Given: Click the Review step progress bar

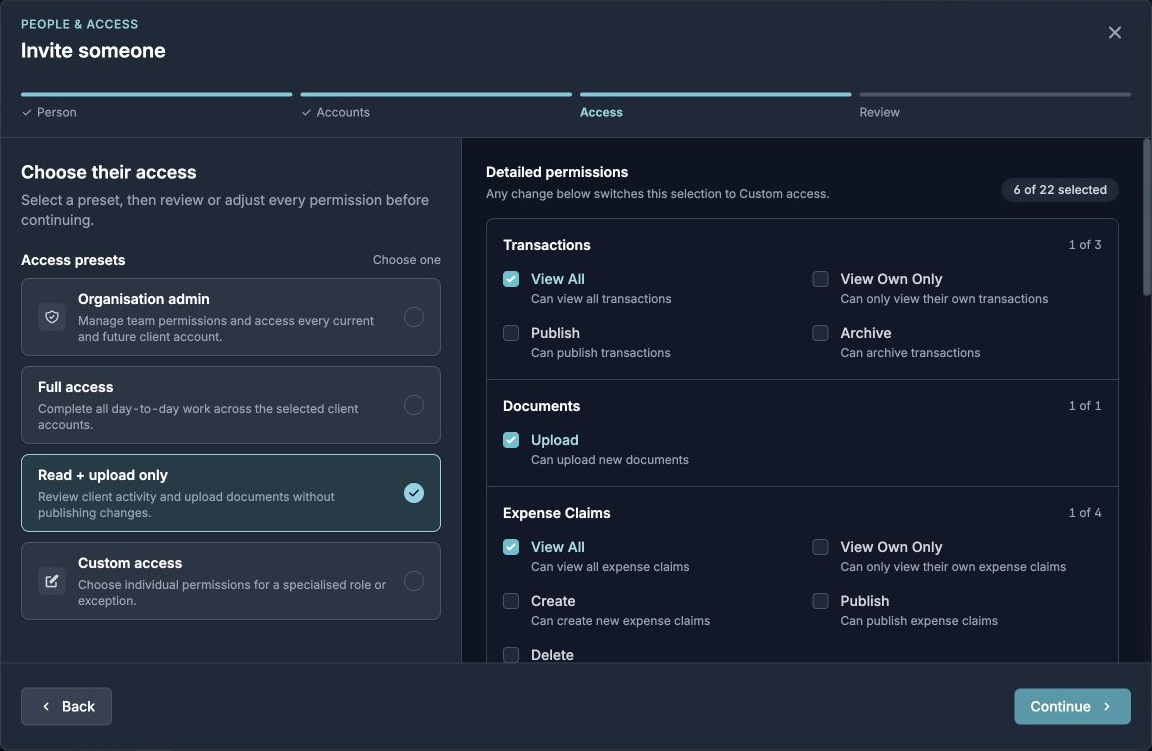Looking at the screenshot, I should (x=995, y=94).
